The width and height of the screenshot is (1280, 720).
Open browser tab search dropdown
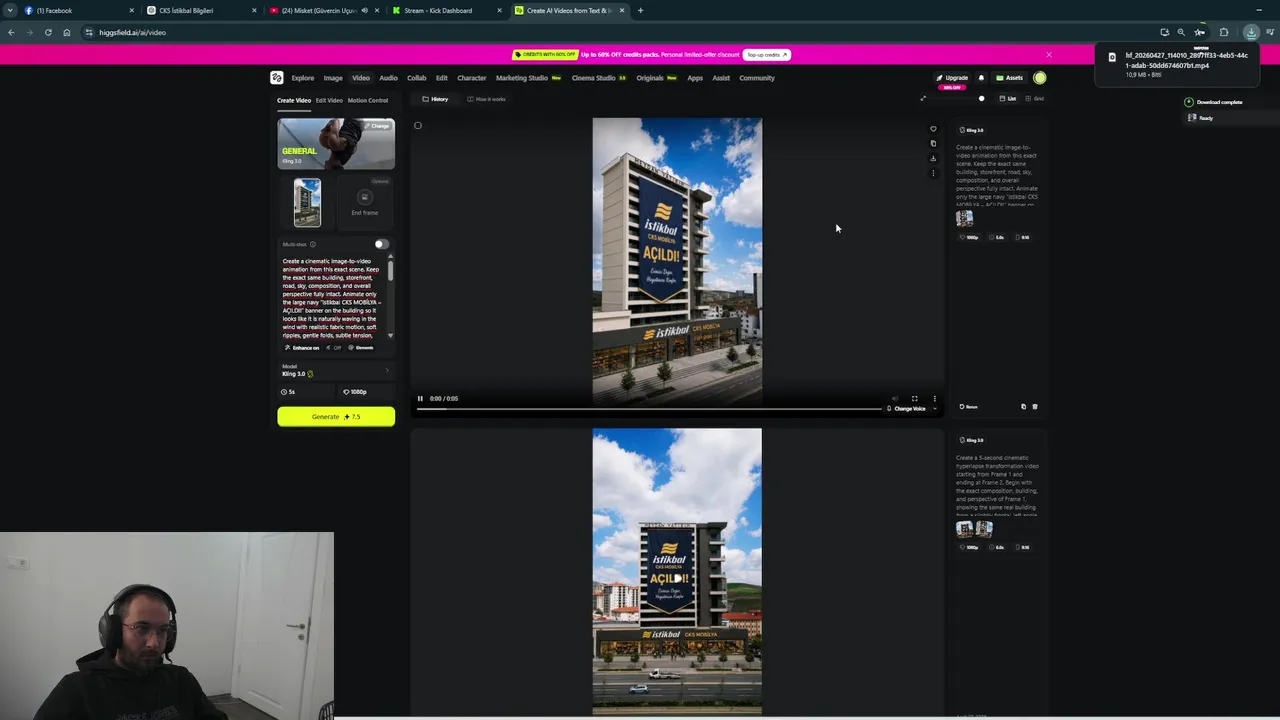pyautogui.click(x=10, y=10)
